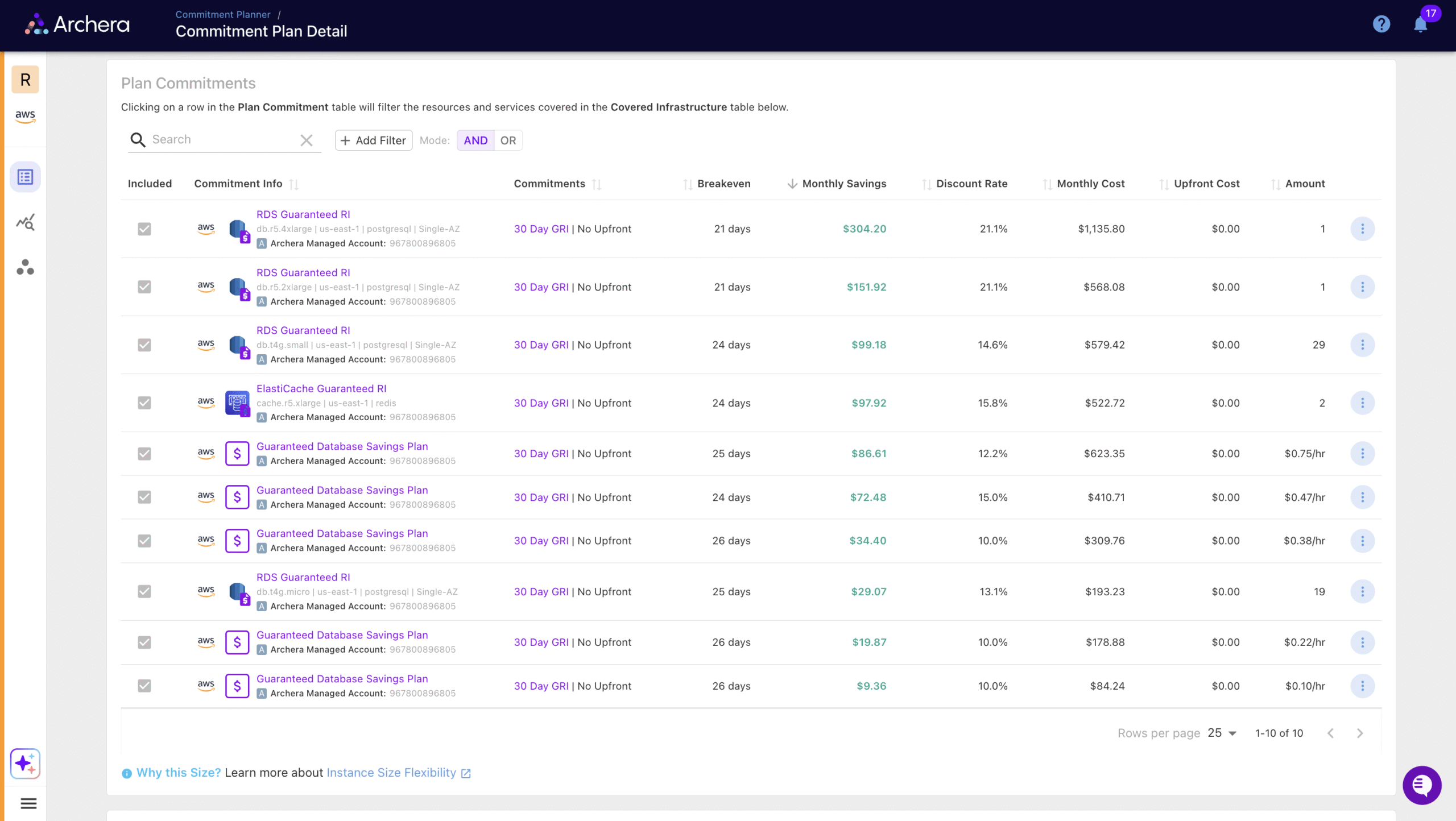Switch filter mode to OR
Viewport: 1456px width, 821px height.
click(x=508, y=140)
